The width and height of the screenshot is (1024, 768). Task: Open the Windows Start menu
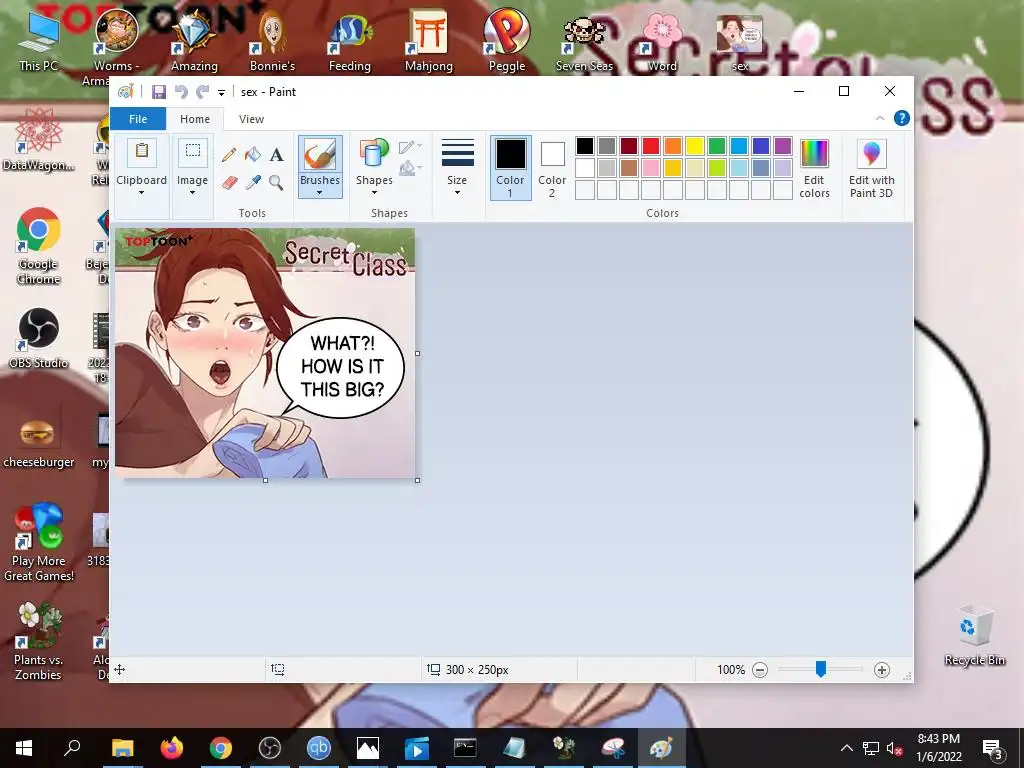click(24, 748)
